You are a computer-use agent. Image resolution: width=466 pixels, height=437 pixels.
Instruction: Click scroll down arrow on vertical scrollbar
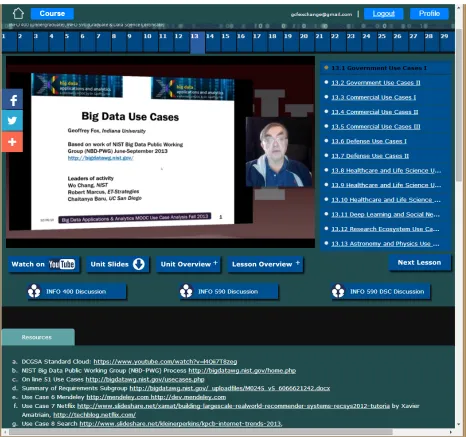click(459, 425)
